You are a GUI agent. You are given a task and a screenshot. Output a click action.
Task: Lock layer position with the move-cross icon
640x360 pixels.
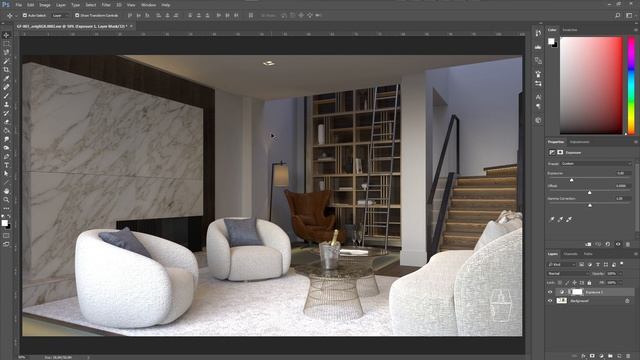point(574,282)
